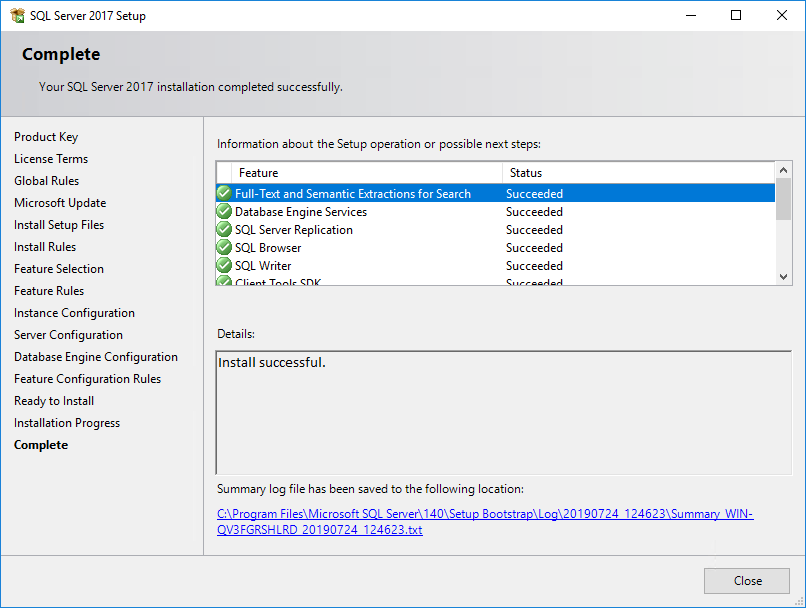Screen dimensions: 806x608
Task: Maximize the SQL Server 2017 Setup window
Action: 736,15
